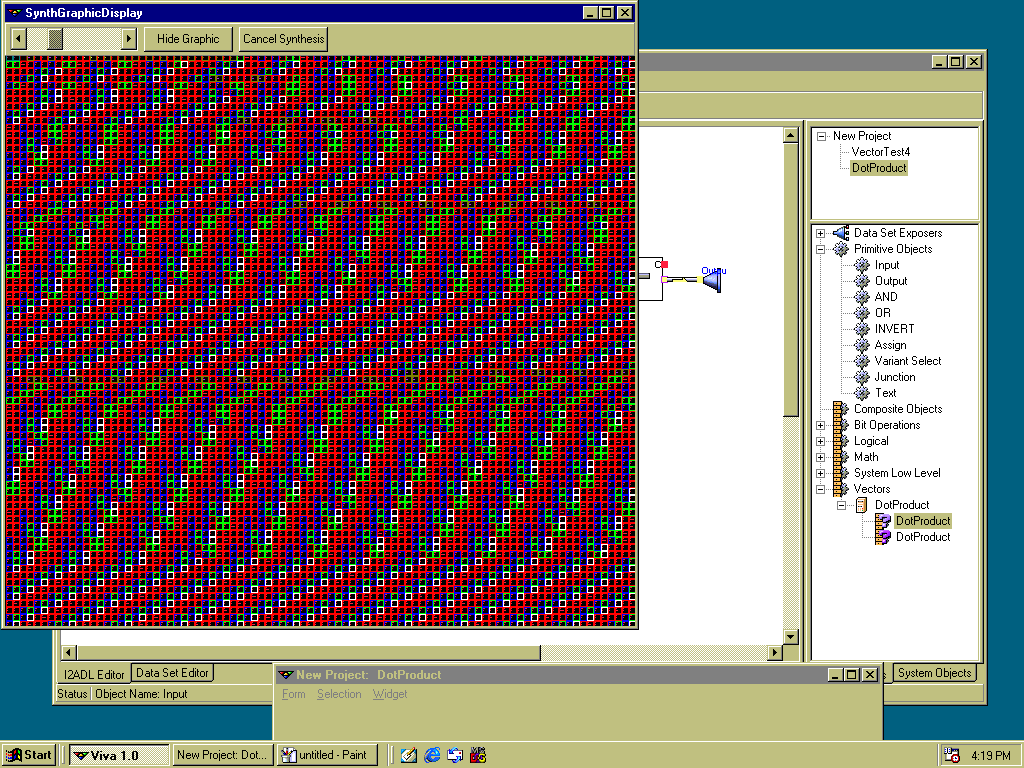The width and height of the screenshot is (1024, 768).
Task: Open the Selection menu
Action: point(339,694)
